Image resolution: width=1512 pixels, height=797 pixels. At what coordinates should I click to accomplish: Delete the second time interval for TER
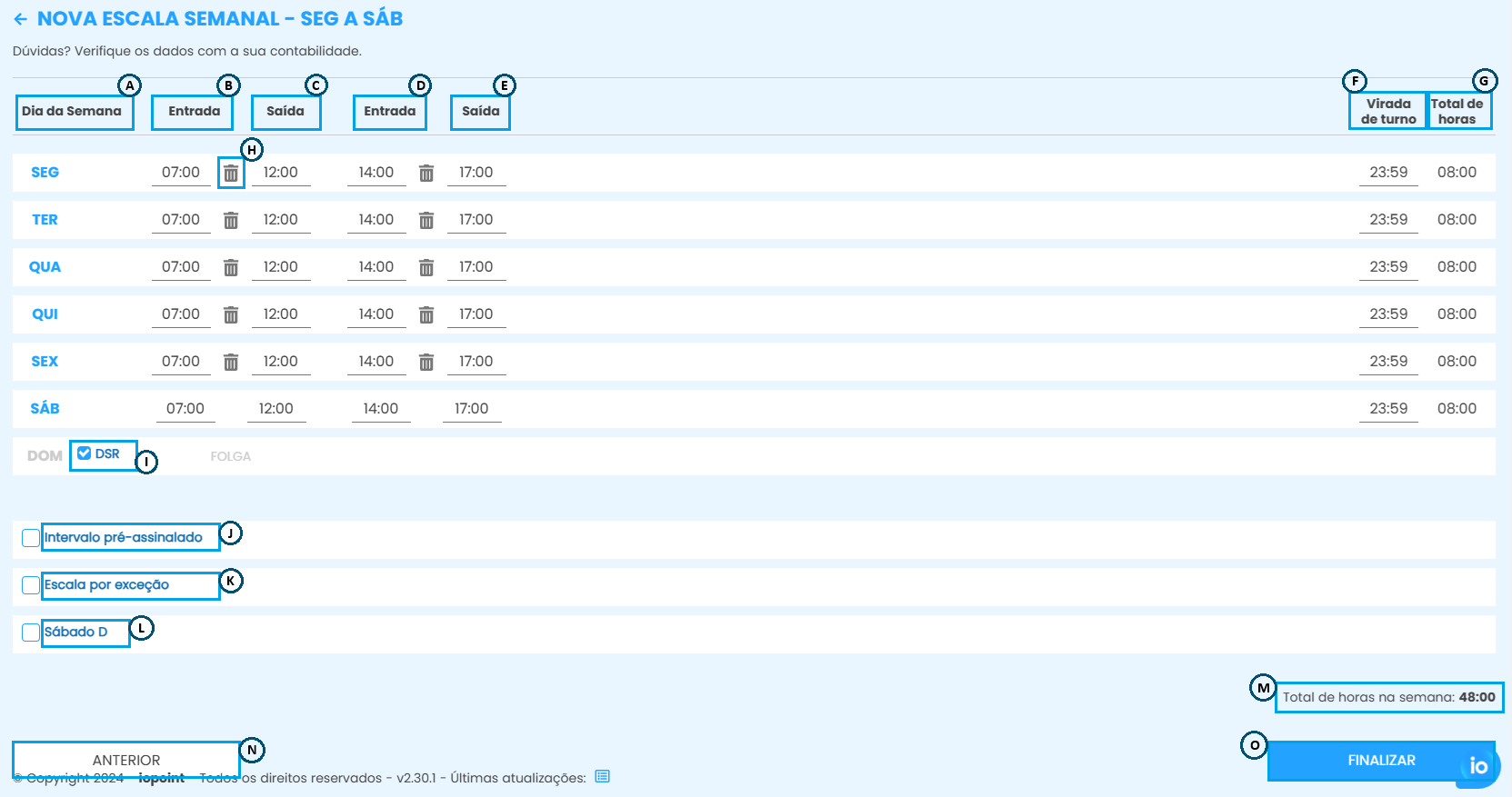coord(426,220)
